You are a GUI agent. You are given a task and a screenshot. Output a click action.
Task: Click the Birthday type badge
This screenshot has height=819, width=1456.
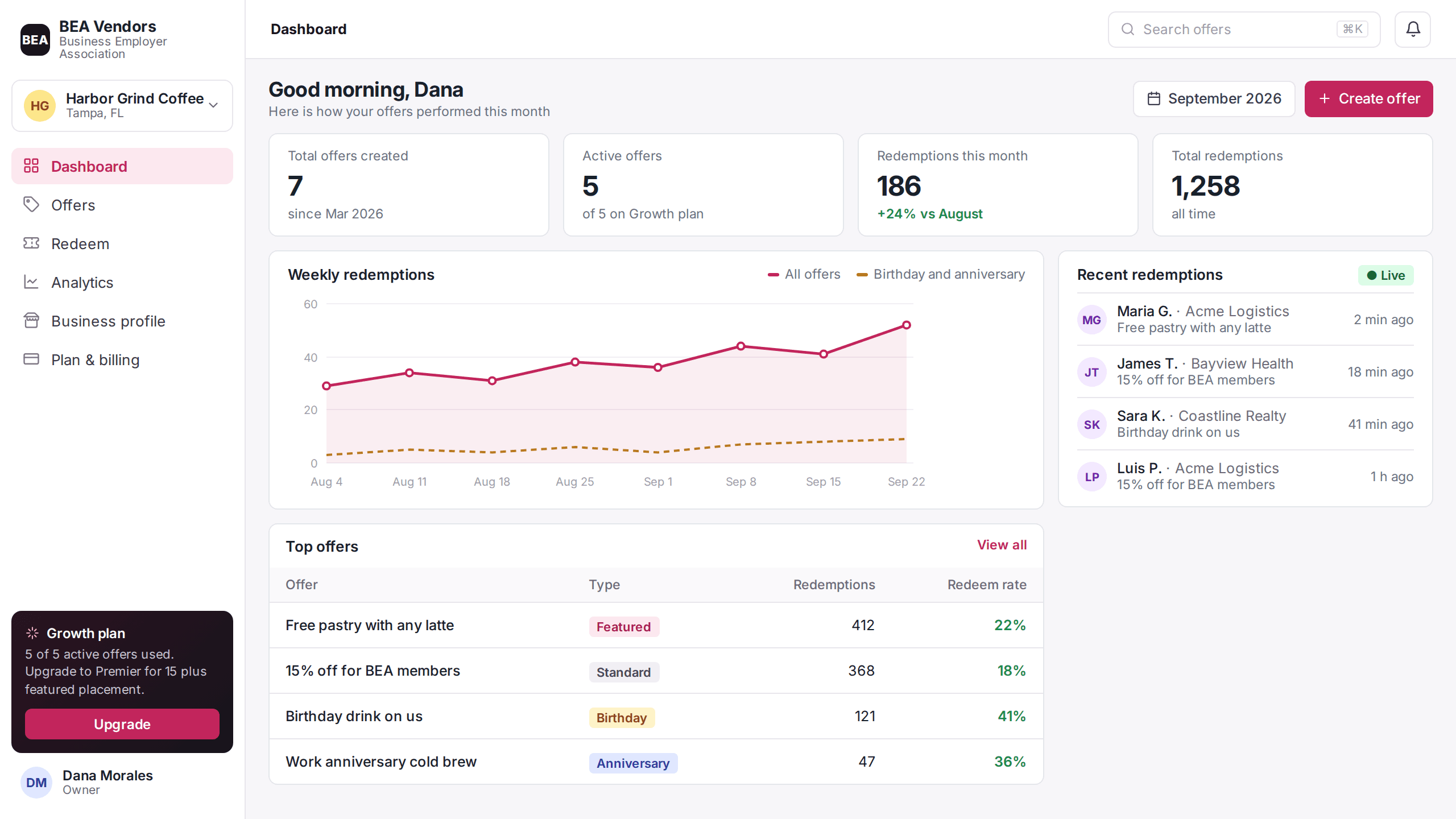(622, 718)
